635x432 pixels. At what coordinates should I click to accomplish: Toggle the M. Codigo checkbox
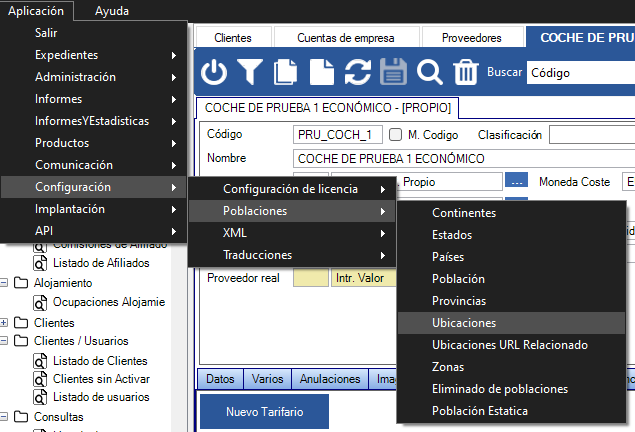pos(396,135)
